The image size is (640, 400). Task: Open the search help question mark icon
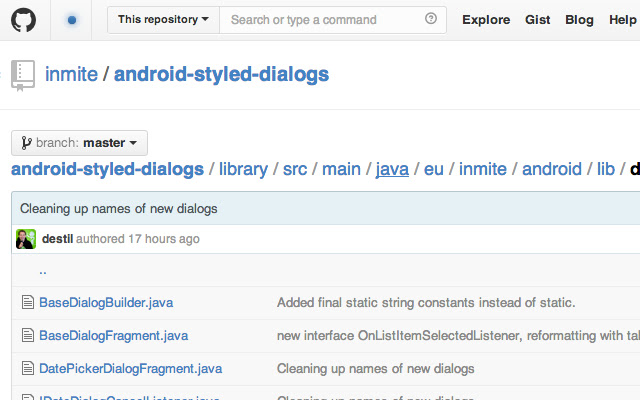[x=431, y=18]
